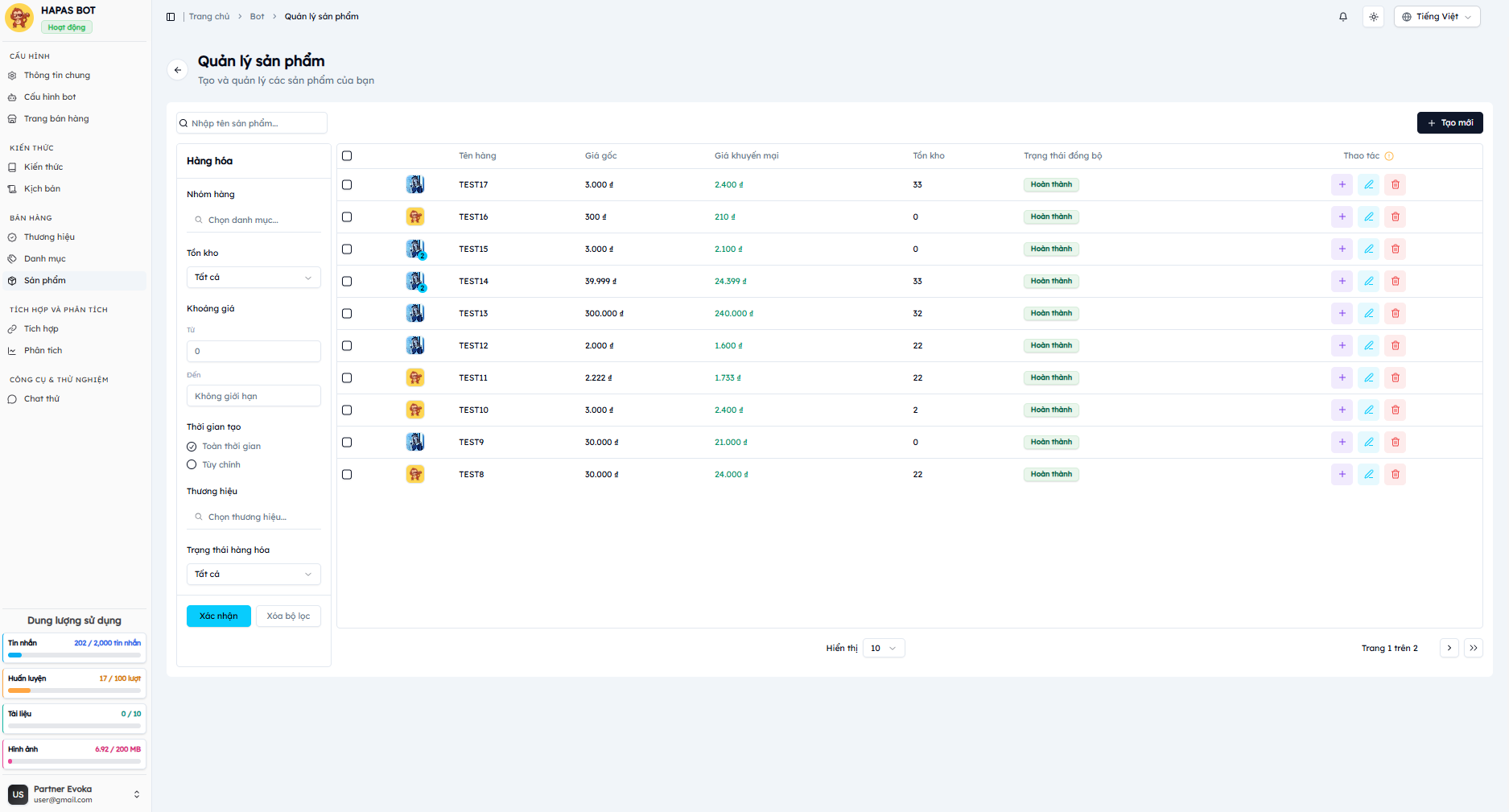
Task: Select the TEST8 row checkbox
Action: click(347, 474)
